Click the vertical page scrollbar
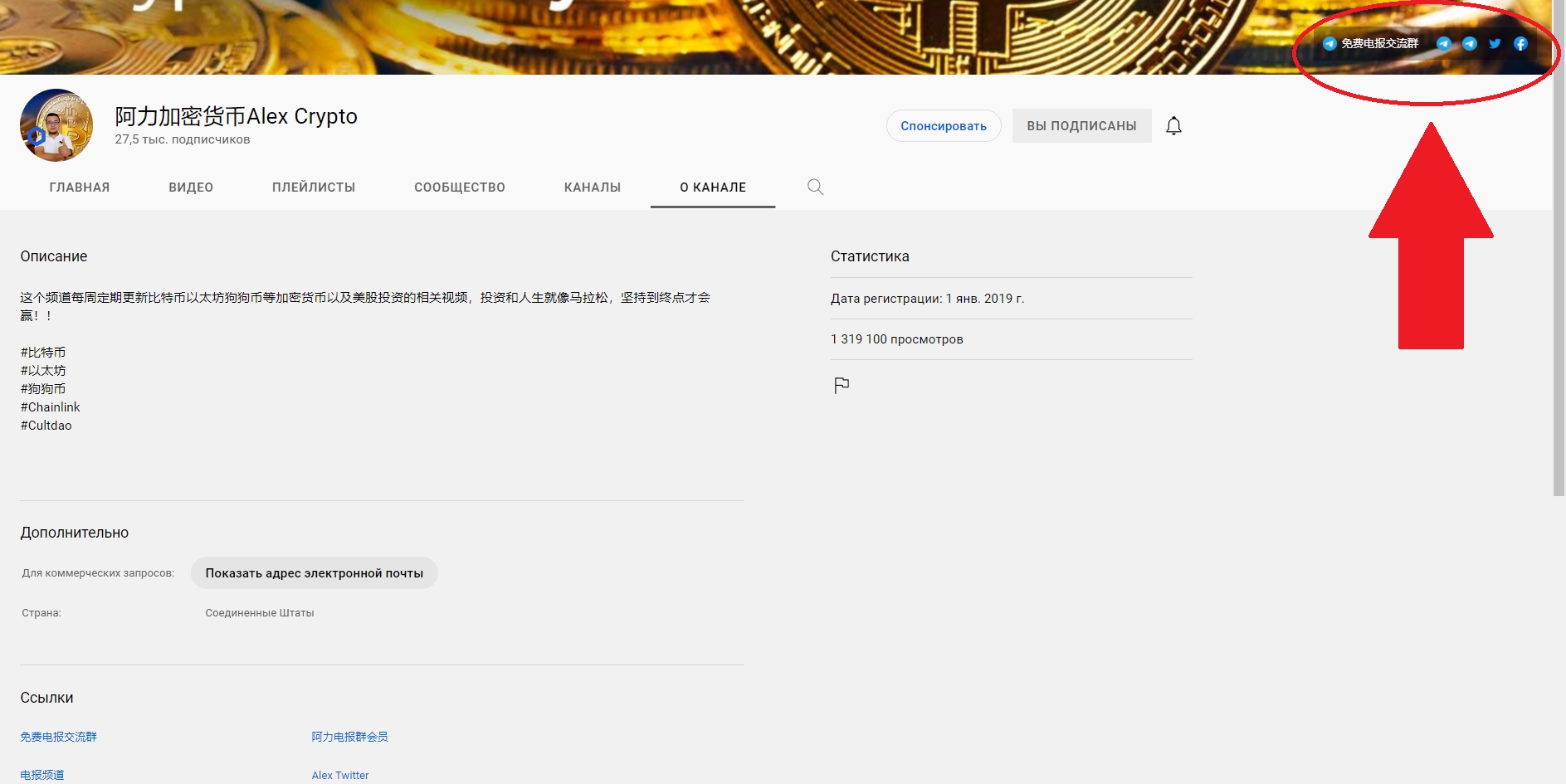 point(1559,249)
